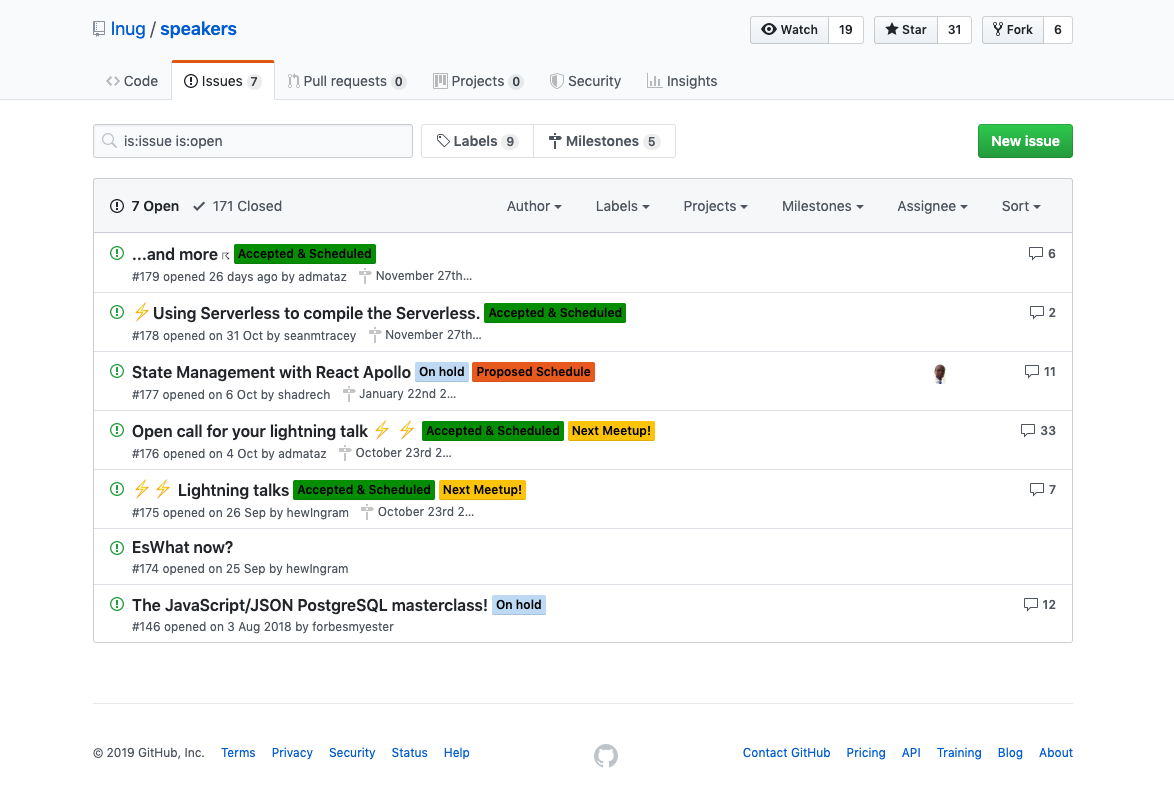Click the GitHub Octocat logo in footer
This screenshot has height=792, width=1174.
606,755
